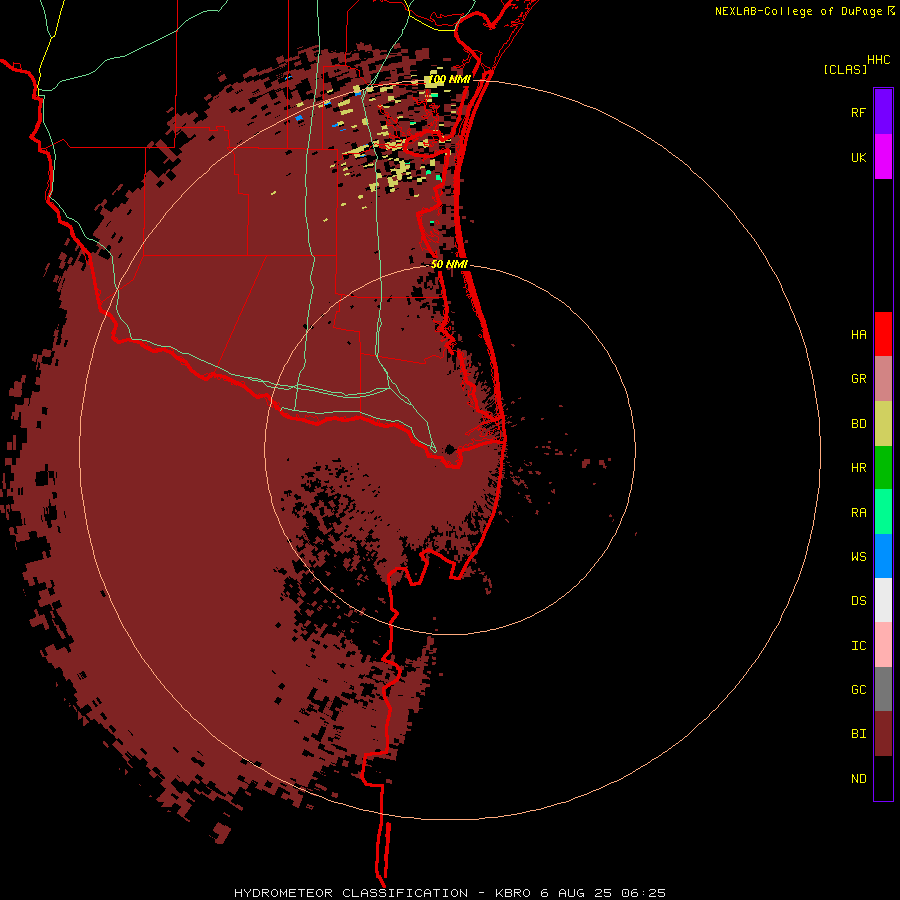Click the "WS" legend label

859,556
